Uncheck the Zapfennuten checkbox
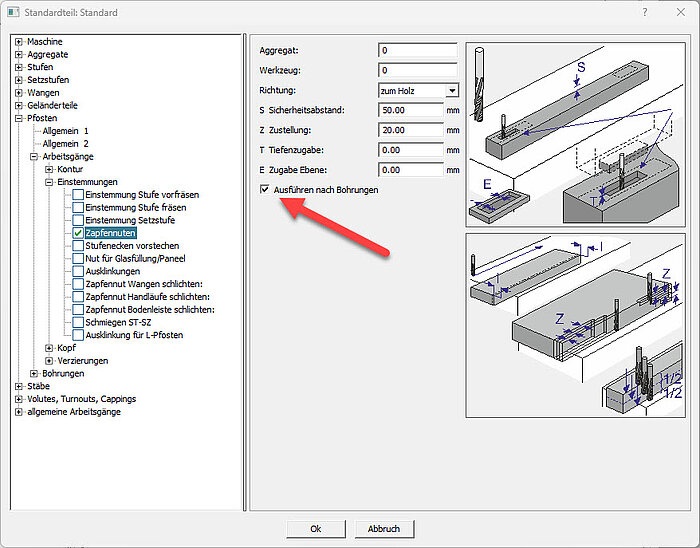 point(78,233)
